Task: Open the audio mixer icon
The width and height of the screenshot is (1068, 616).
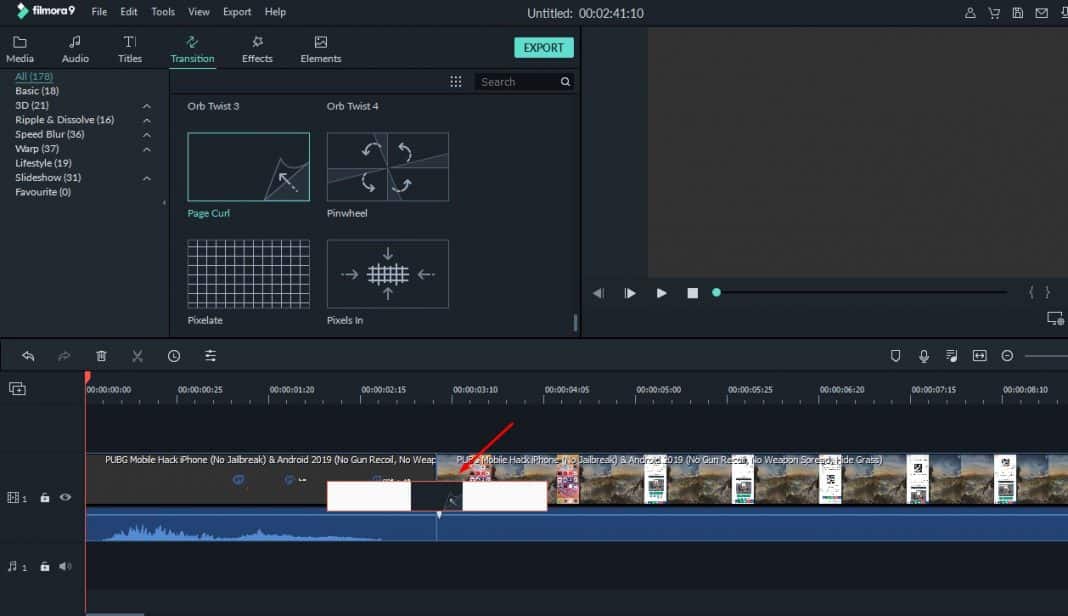Action: (952, 356)
